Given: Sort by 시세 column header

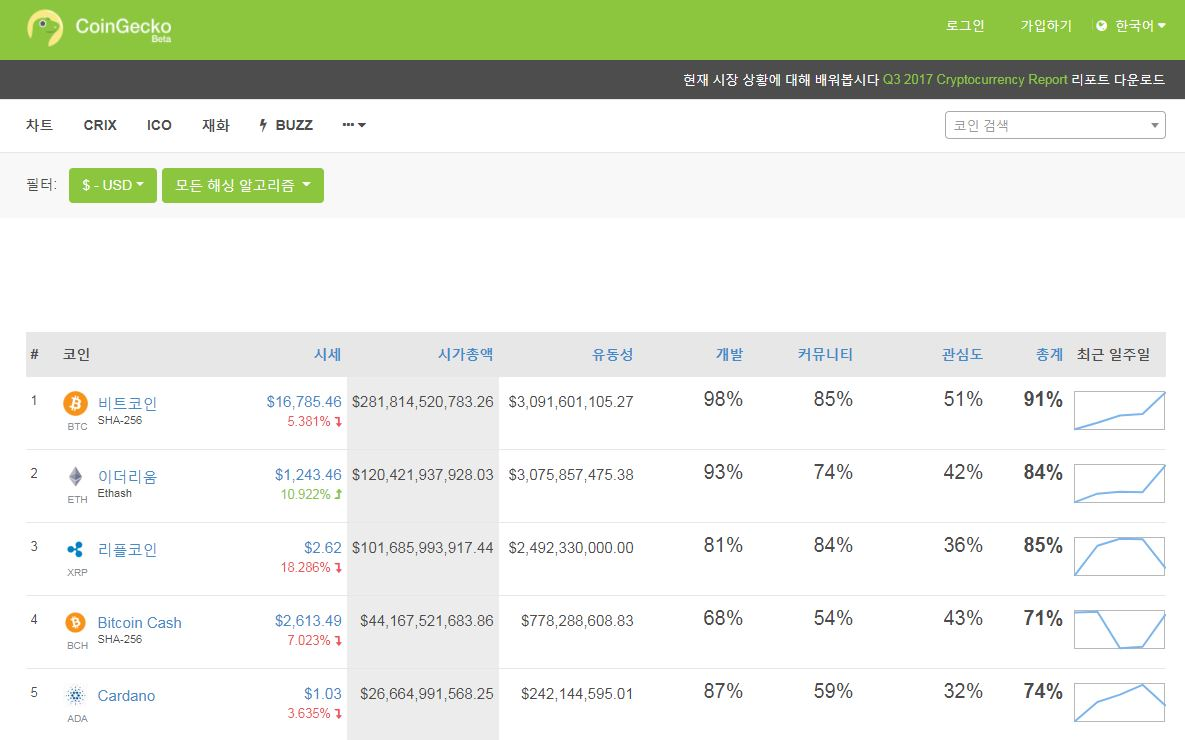Looking at the screenshot, I should [x=328, y=355].
